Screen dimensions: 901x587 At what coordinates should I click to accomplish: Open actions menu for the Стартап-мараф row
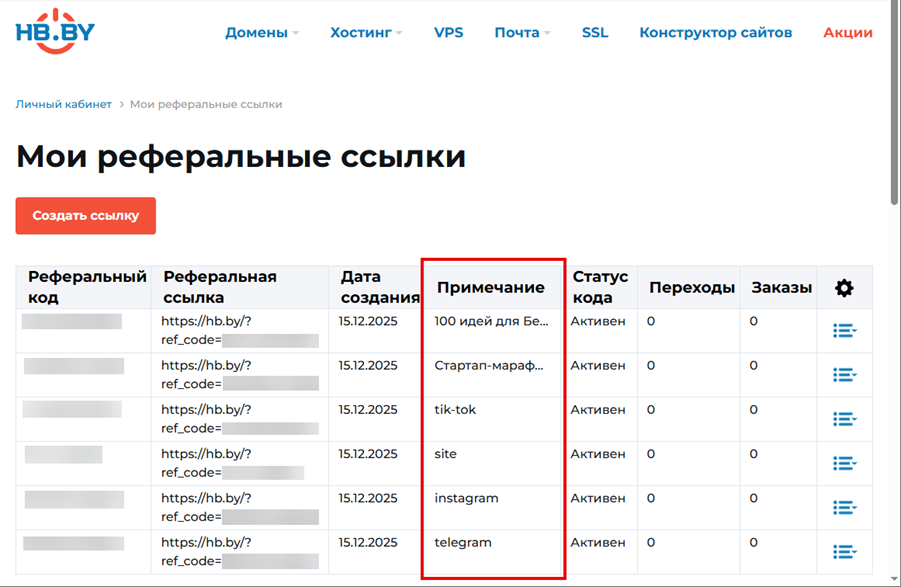(845, 375)
